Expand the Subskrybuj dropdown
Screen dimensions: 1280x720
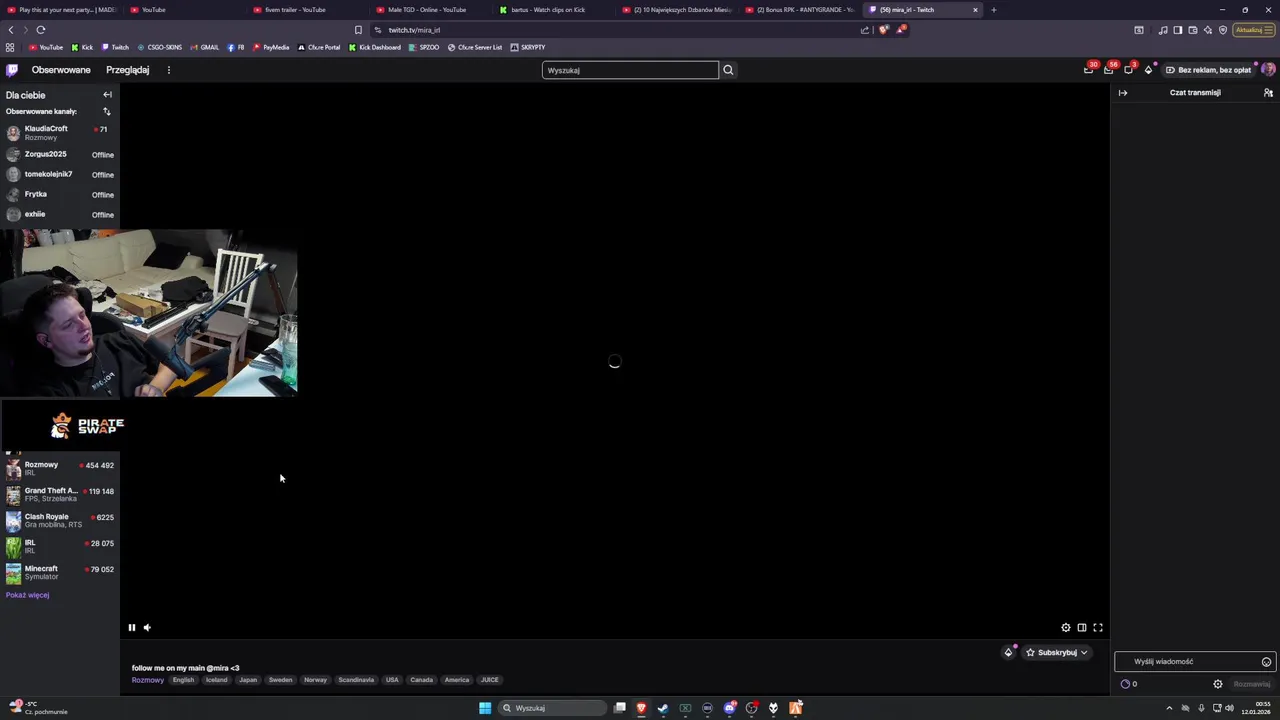1057,653
